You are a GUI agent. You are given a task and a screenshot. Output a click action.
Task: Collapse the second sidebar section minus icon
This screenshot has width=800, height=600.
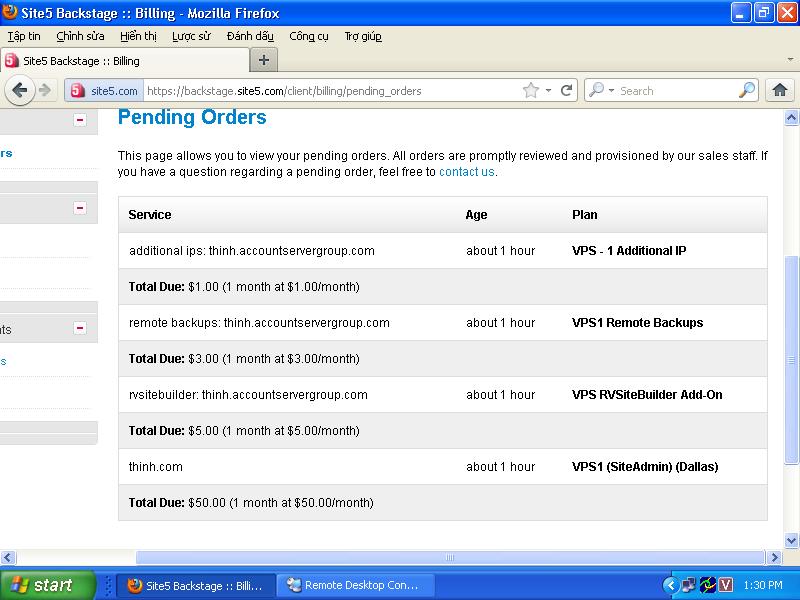pyautogui.click(x=80, y=208)
